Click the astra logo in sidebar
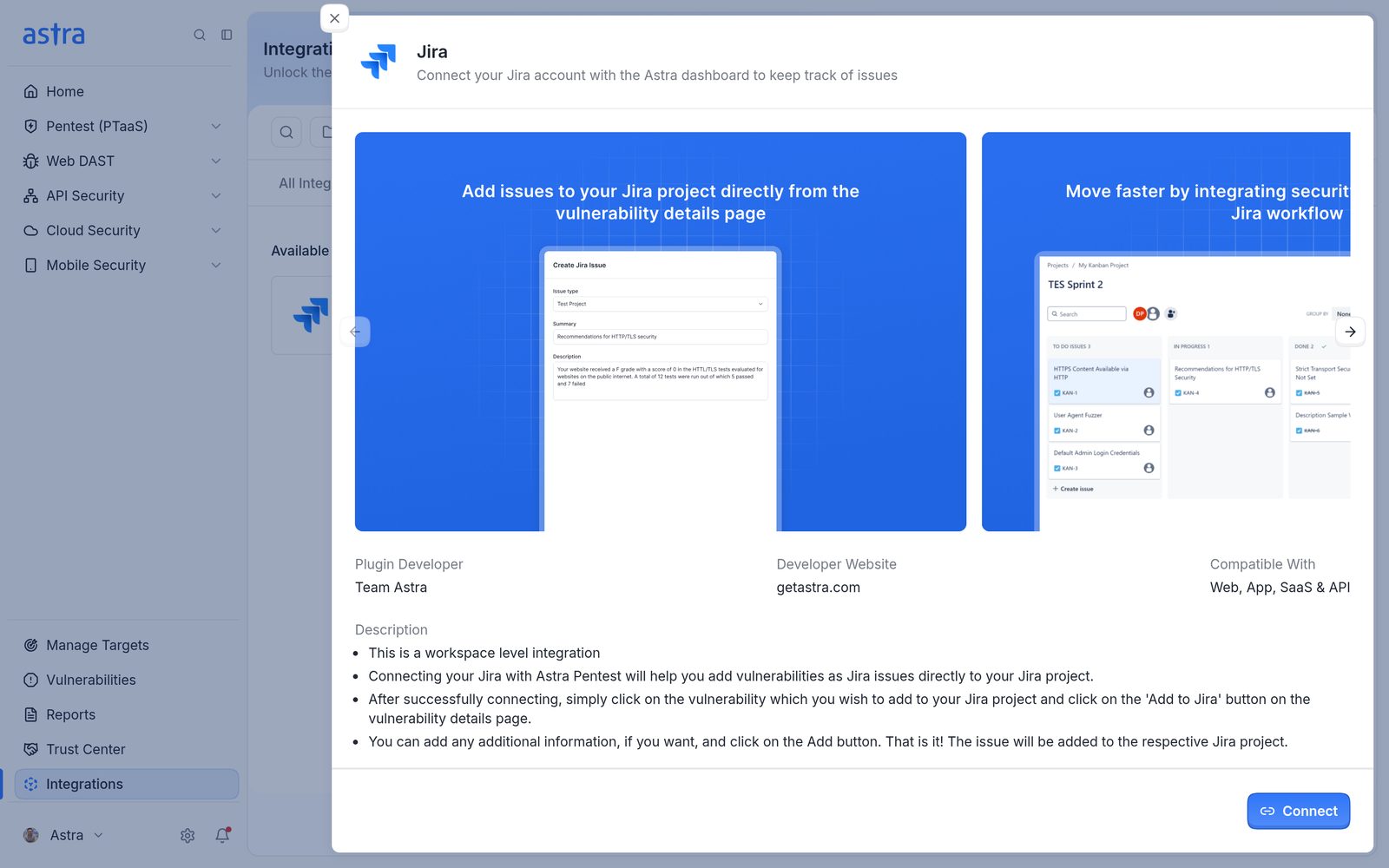 [x=54, y=35]
